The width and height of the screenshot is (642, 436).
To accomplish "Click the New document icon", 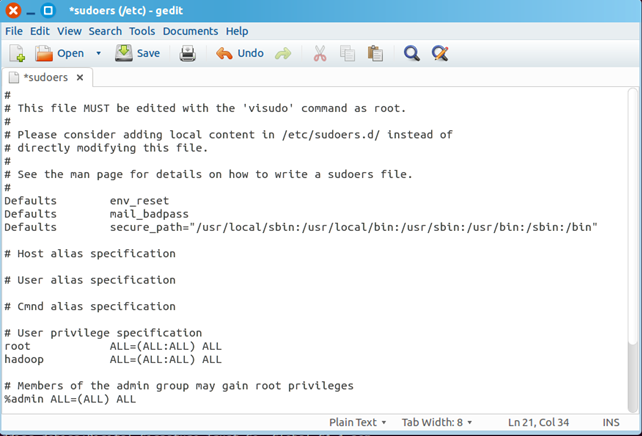I will coord(16,53).
